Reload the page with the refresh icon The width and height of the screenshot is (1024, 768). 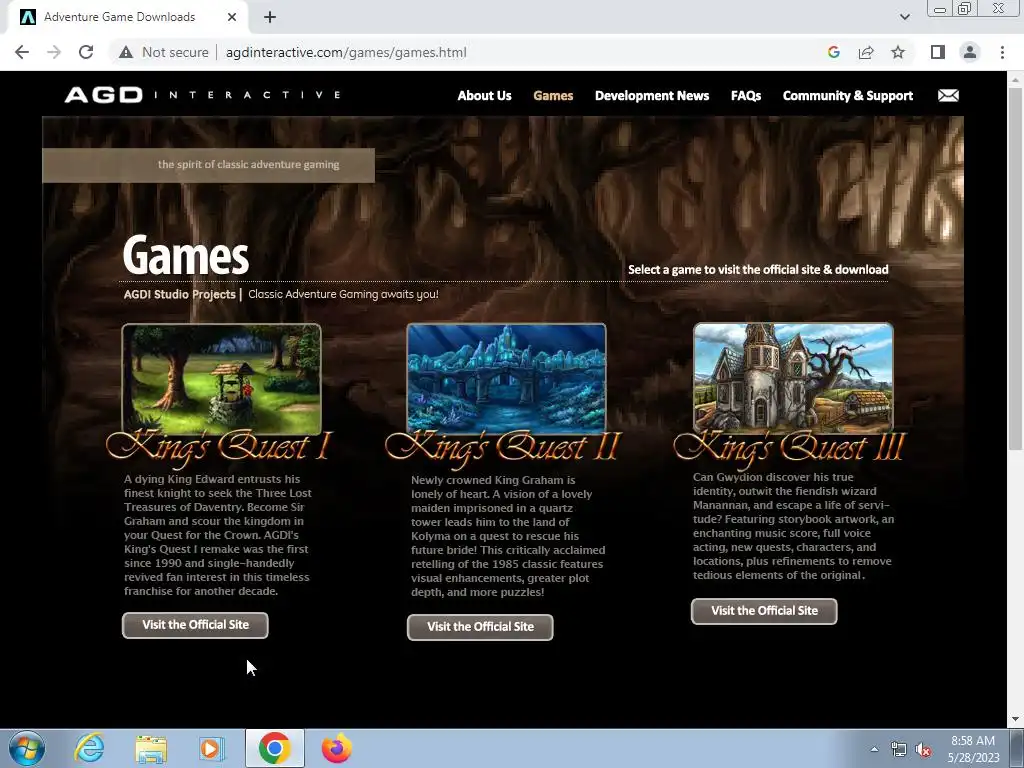[x=86, y=52]
